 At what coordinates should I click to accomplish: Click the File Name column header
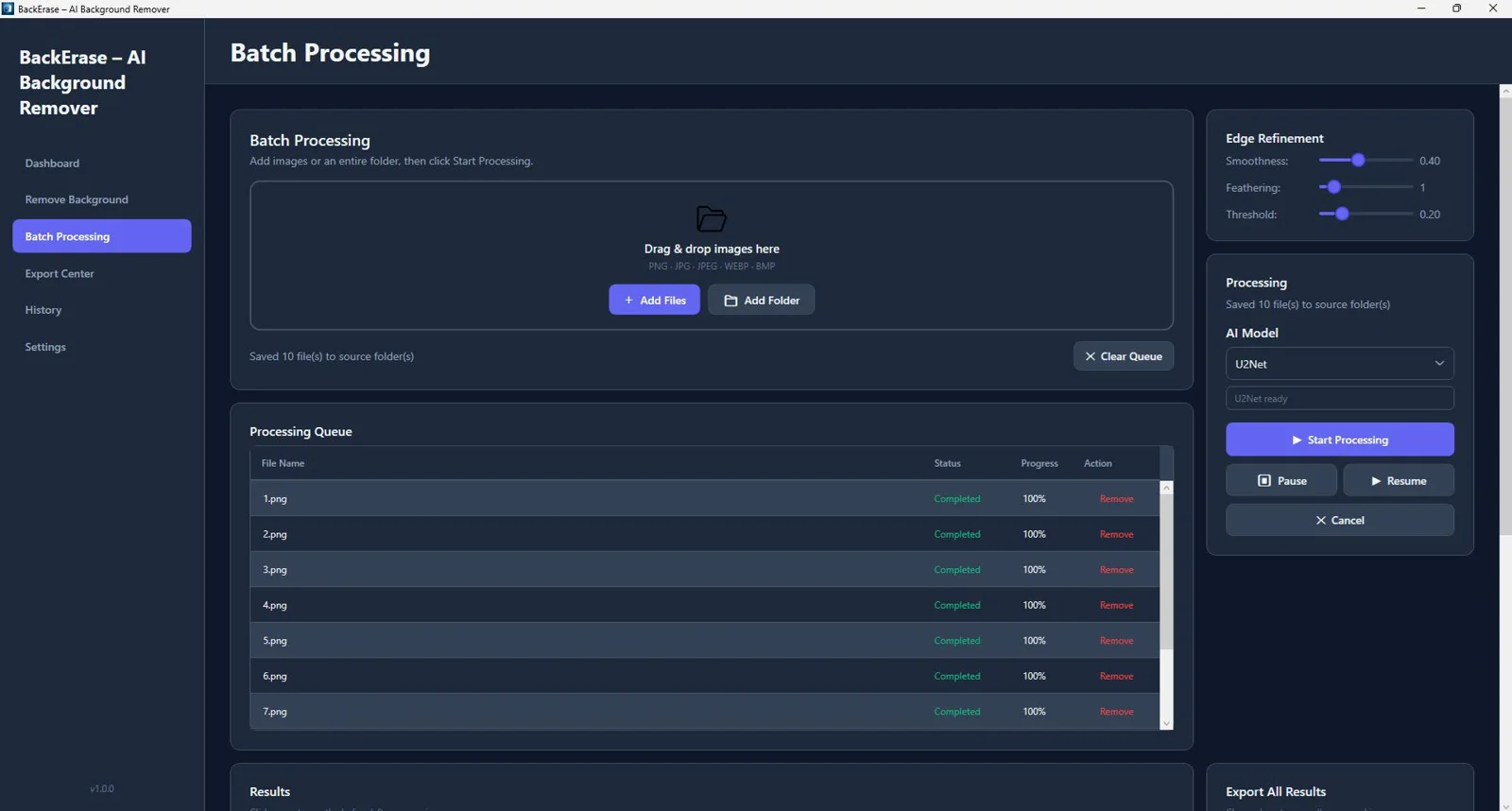pos(283,463)
